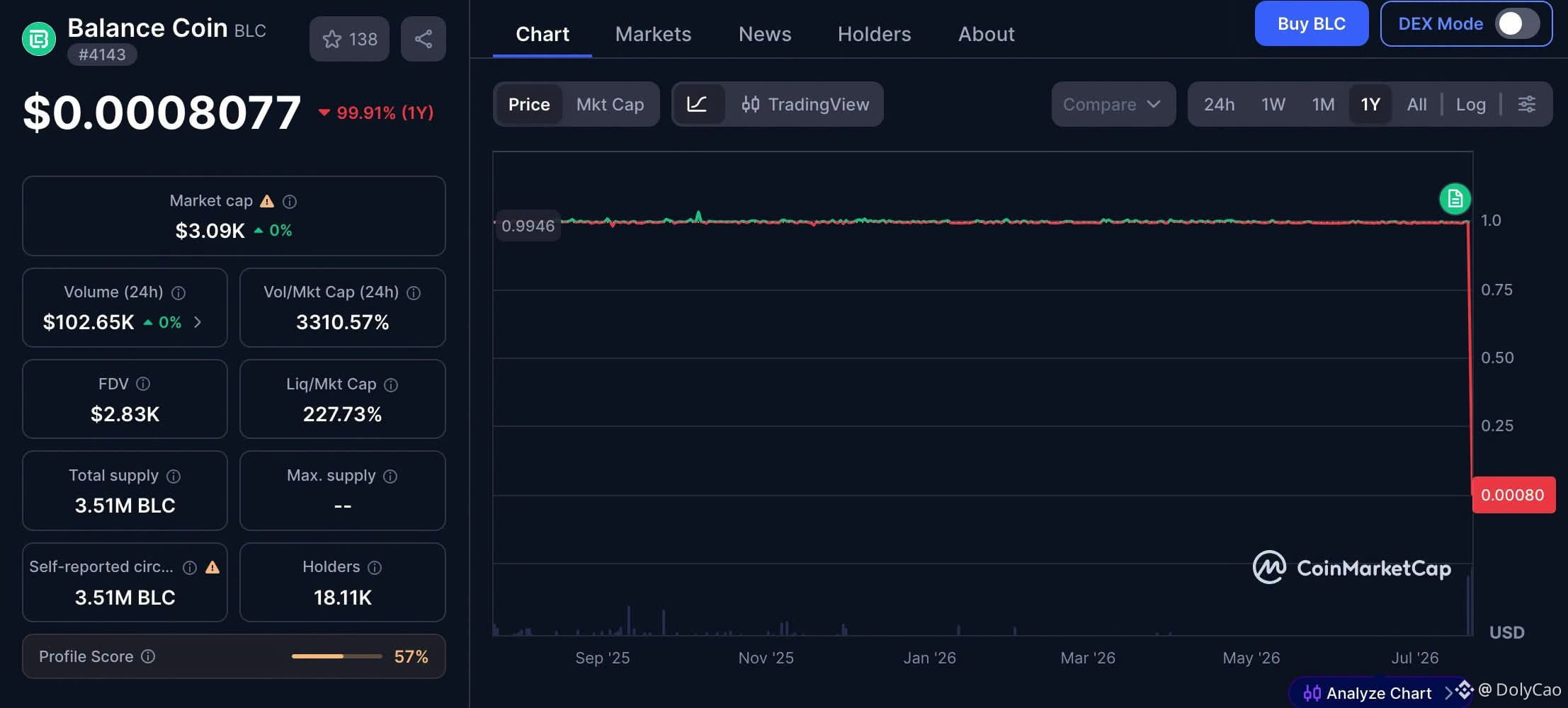This screenshot has width=1568, height=708.
Task: Click the Balance Coin green logo icon
Action: click(x=39, y=39)
